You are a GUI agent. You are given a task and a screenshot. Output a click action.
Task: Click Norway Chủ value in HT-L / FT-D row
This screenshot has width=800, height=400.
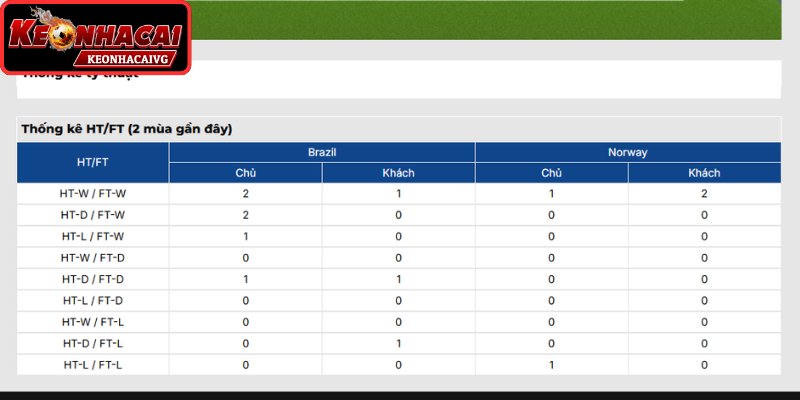pyautogui.click(x=552, y=301)
